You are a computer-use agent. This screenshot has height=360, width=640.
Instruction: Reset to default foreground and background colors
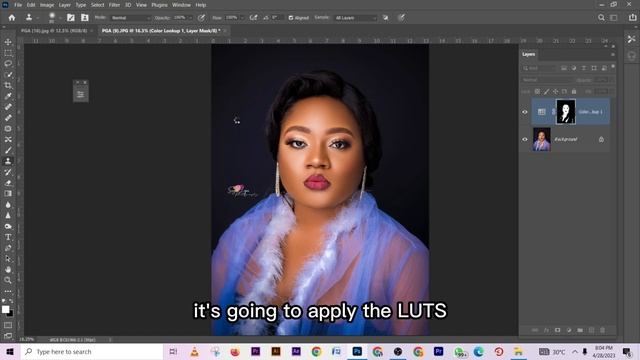(x=4, y=301)
